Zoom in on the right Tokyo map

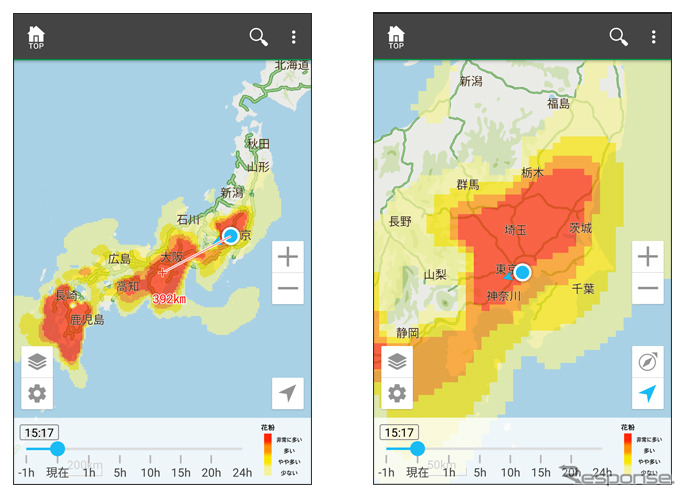[648, 257]
